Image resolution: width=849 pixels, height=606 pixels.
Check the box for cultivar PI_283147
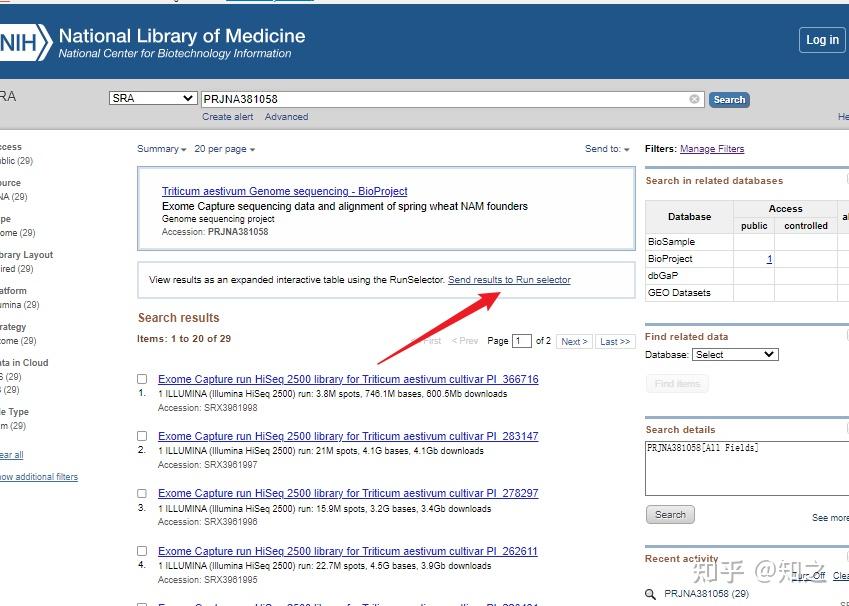142,436
